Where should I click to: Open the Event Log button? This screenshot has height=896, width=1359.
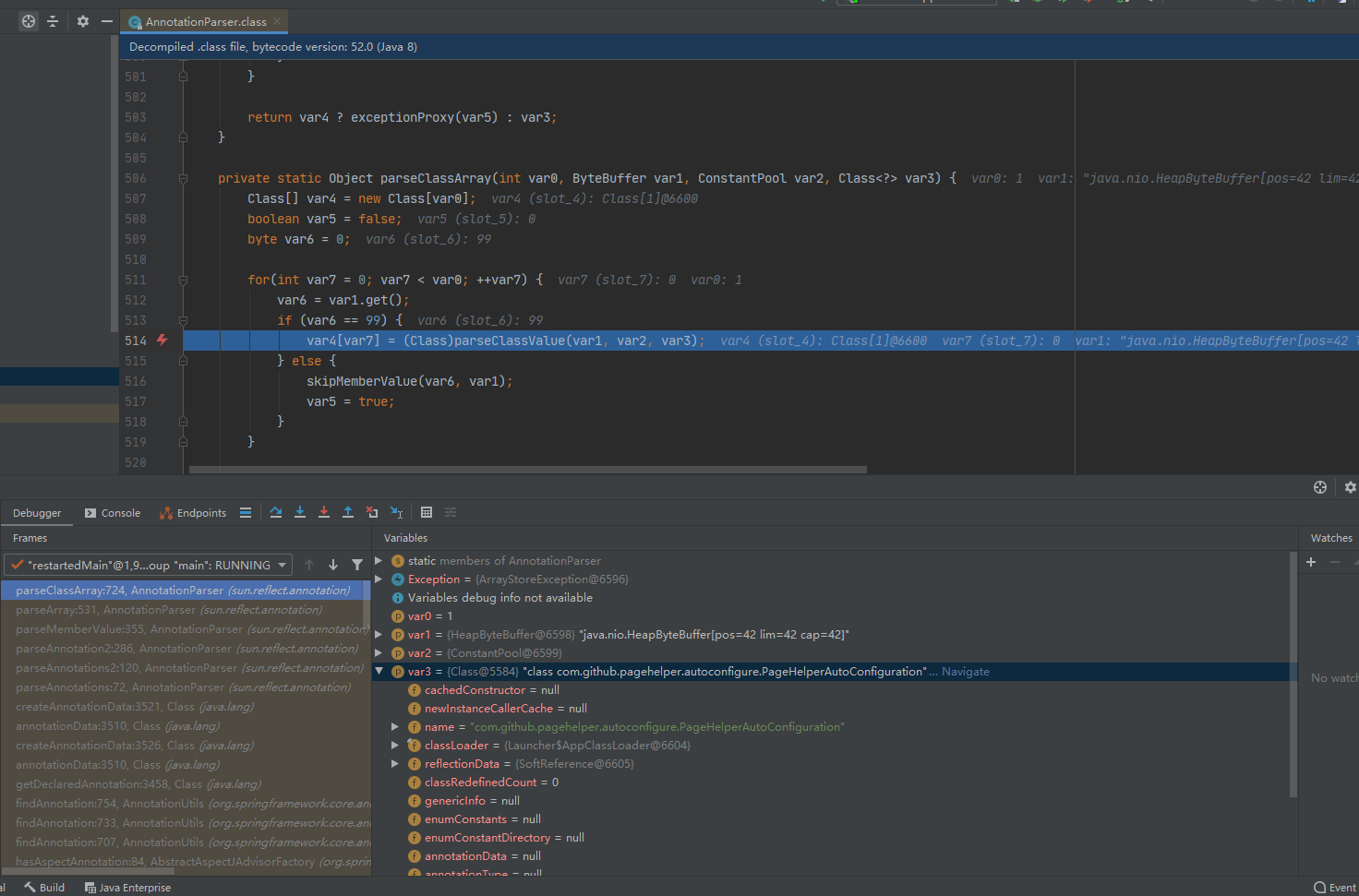pyautogui.click(x=1335, y=888)
